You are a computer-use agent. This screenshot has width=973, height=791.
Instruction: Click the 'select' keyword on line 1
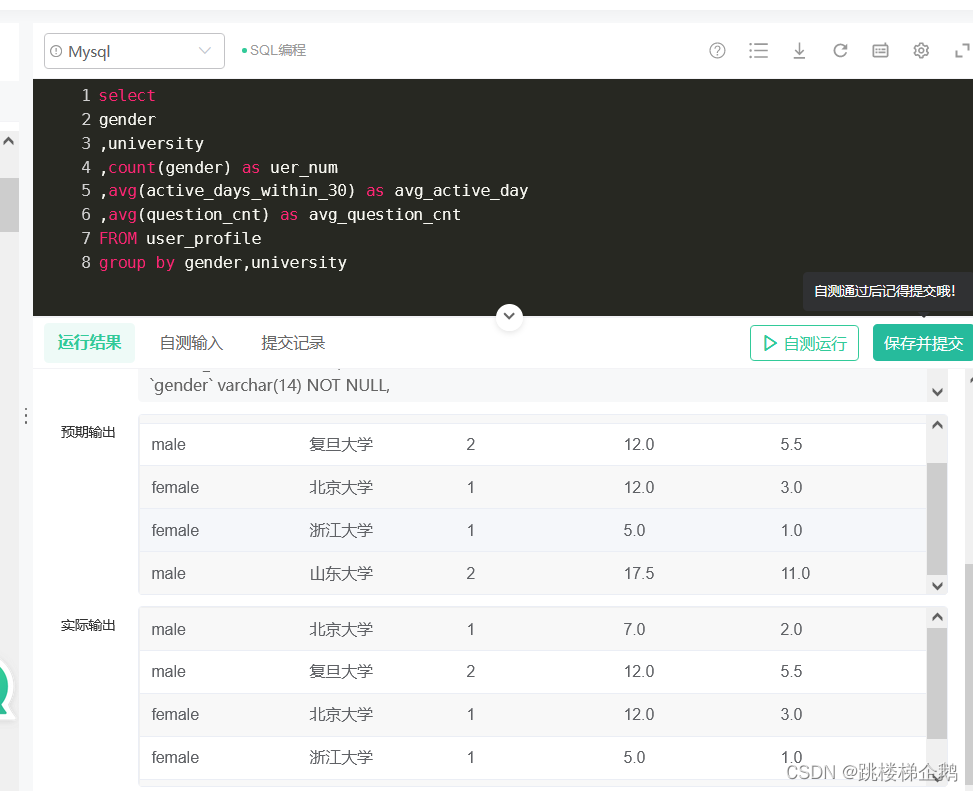tap(127, 96)
